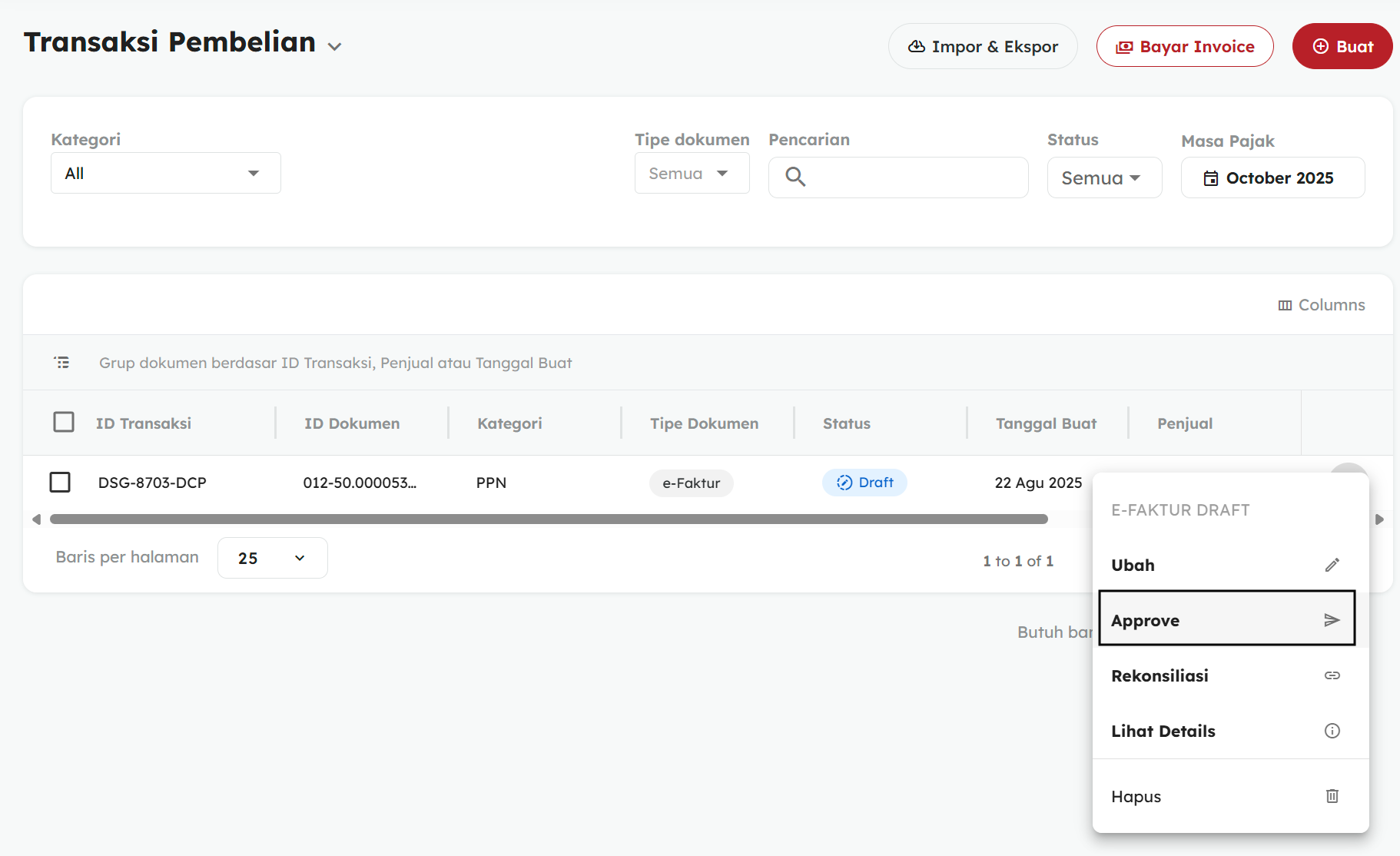Click the horizontal scrollbar left arrow

coord(36,519)
